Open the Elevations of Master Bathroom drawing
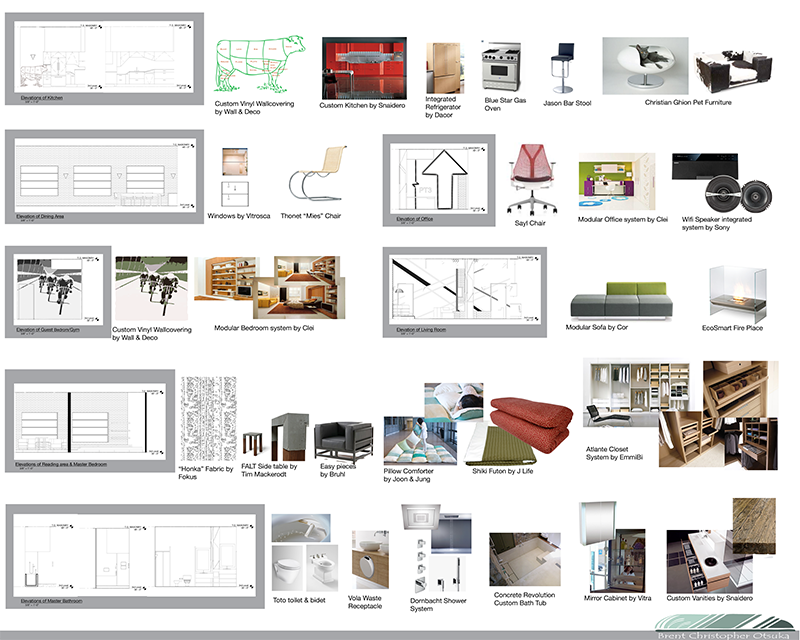Viewport: 800px width, 640px height. pyautogui.click(x=135, y=556)
